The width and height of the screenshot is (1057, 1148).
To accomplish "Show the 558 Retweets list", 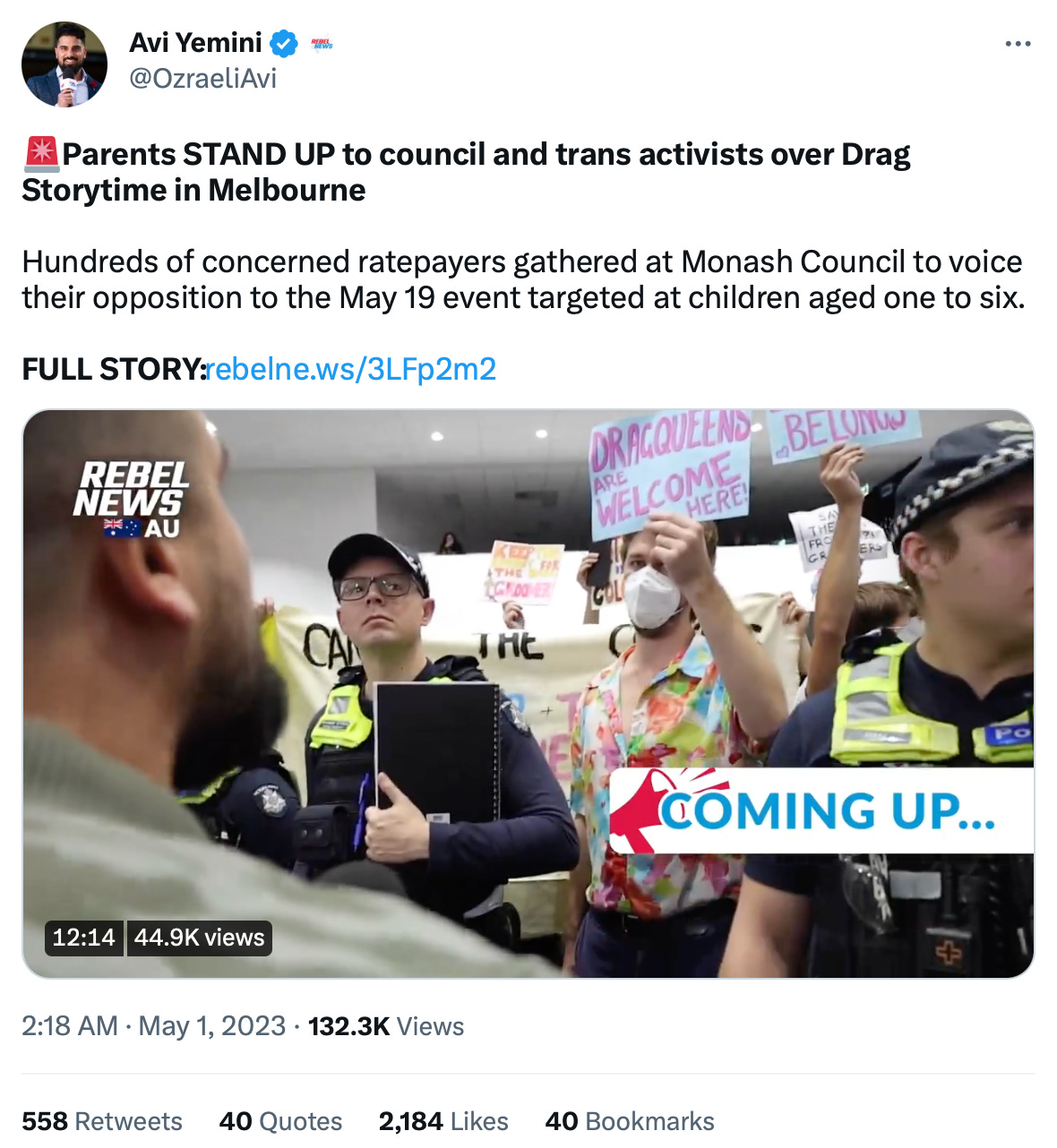I will (102, 1121).
